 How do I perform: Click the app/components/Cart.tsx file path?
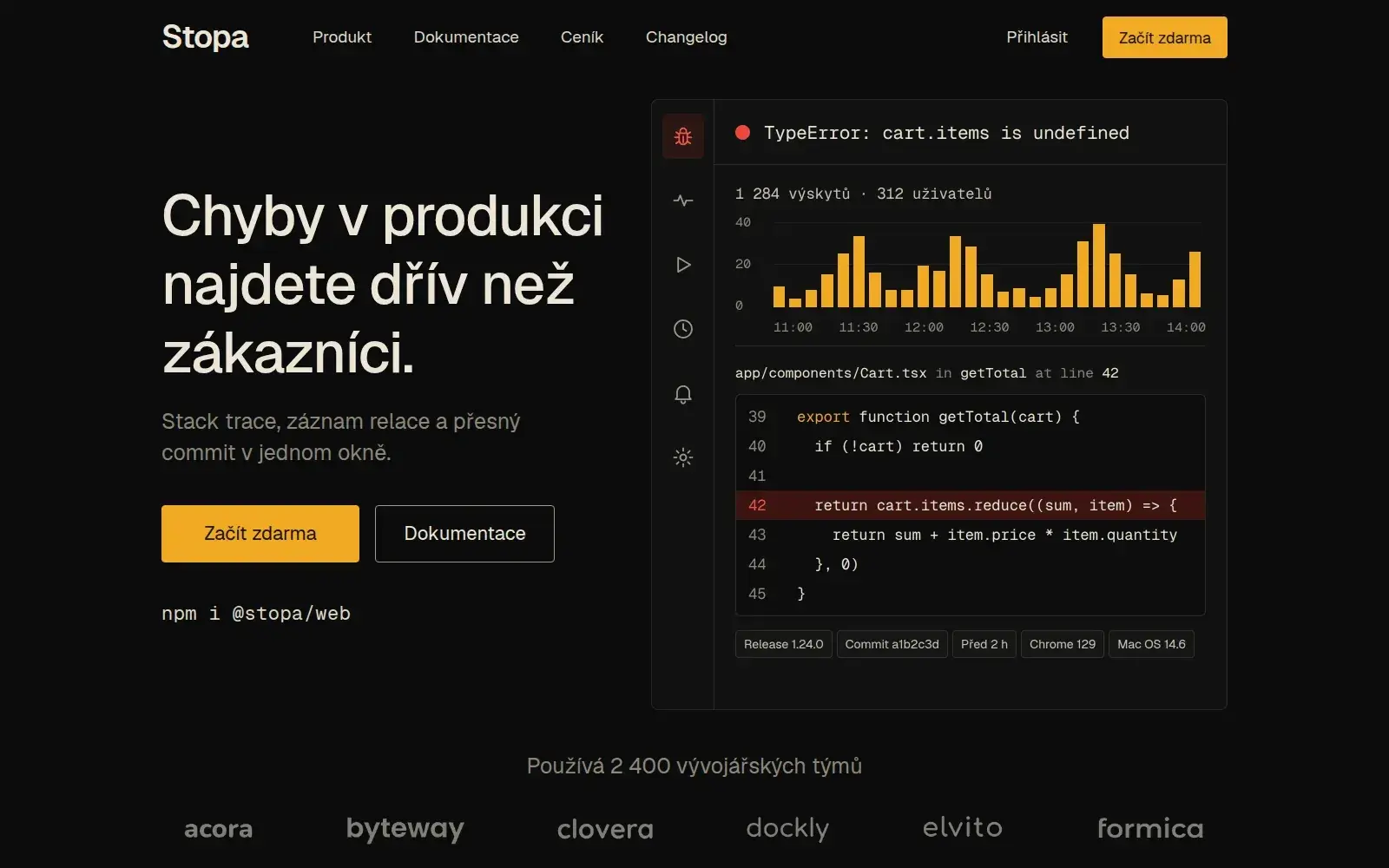(831, 373)
